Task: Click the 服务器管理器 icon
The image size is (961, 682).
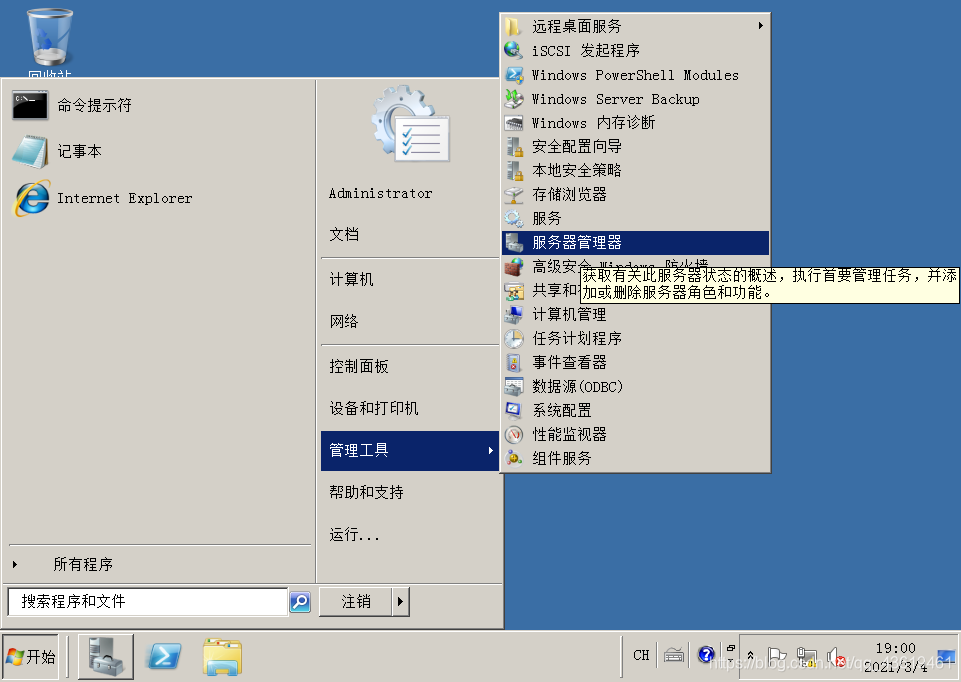Action: tap(514, 243)
